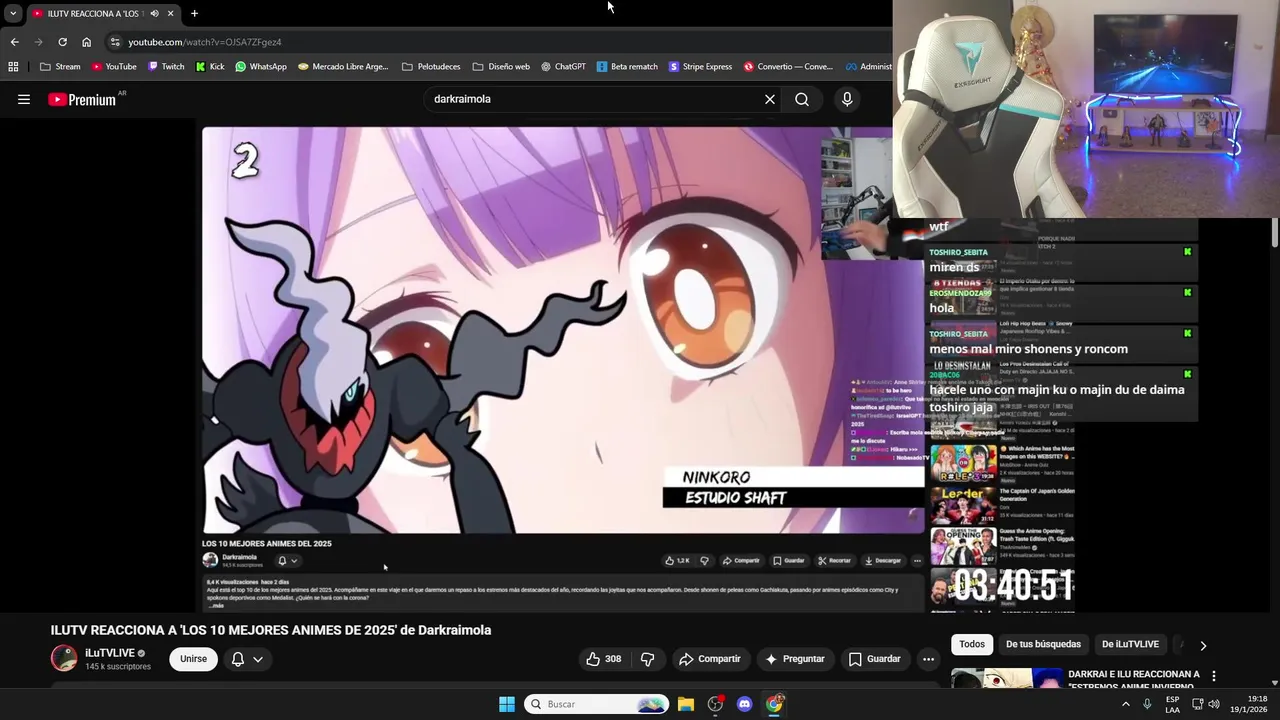Open iLuTVLIVE channel name link
1280x720 pixels.
(x=110, y=653)
